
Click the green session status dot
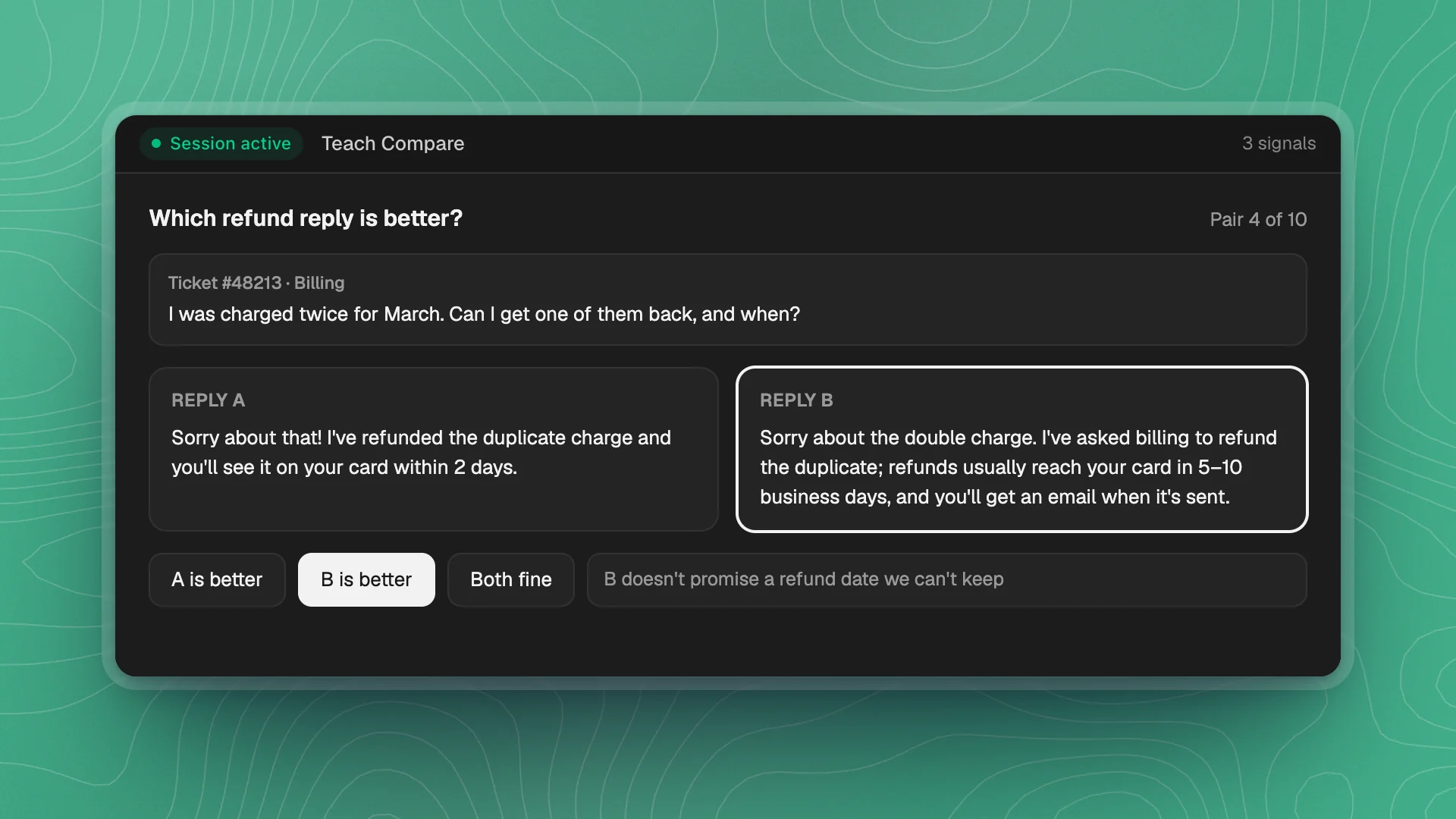156,143
